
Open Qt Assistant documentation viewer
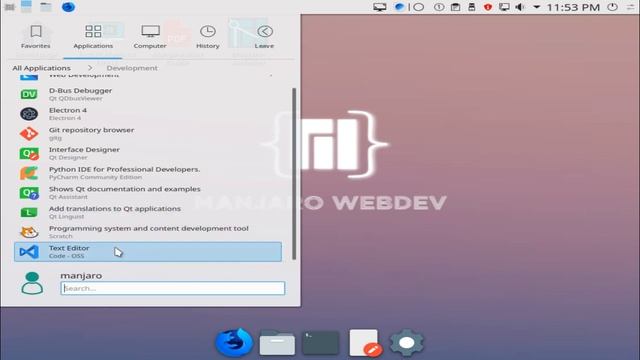coord(148,193)
